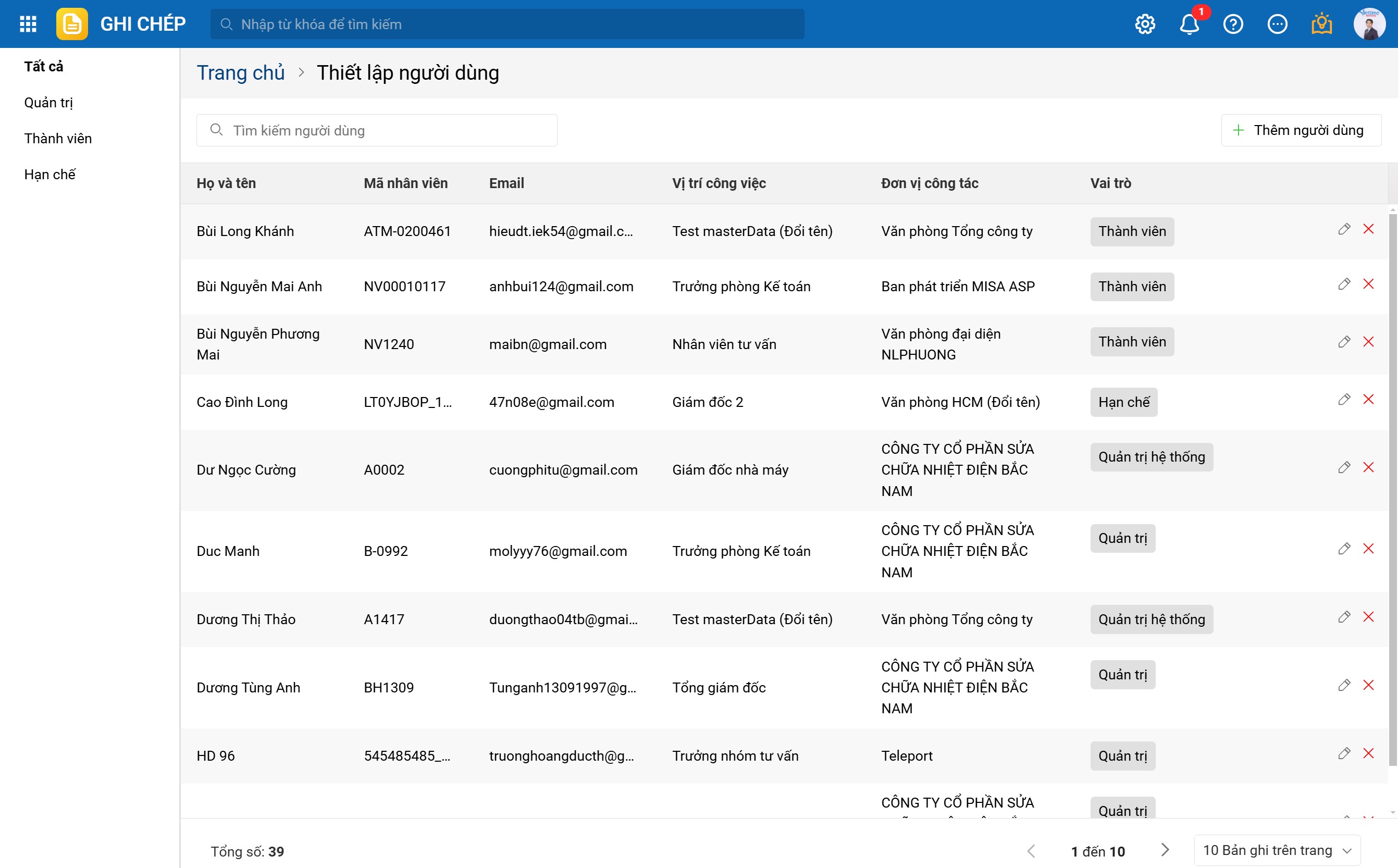Click Thêm người dùng button
This screenshot has width=1398, height=868.
pyautogui.click(x=1300, y=130)
